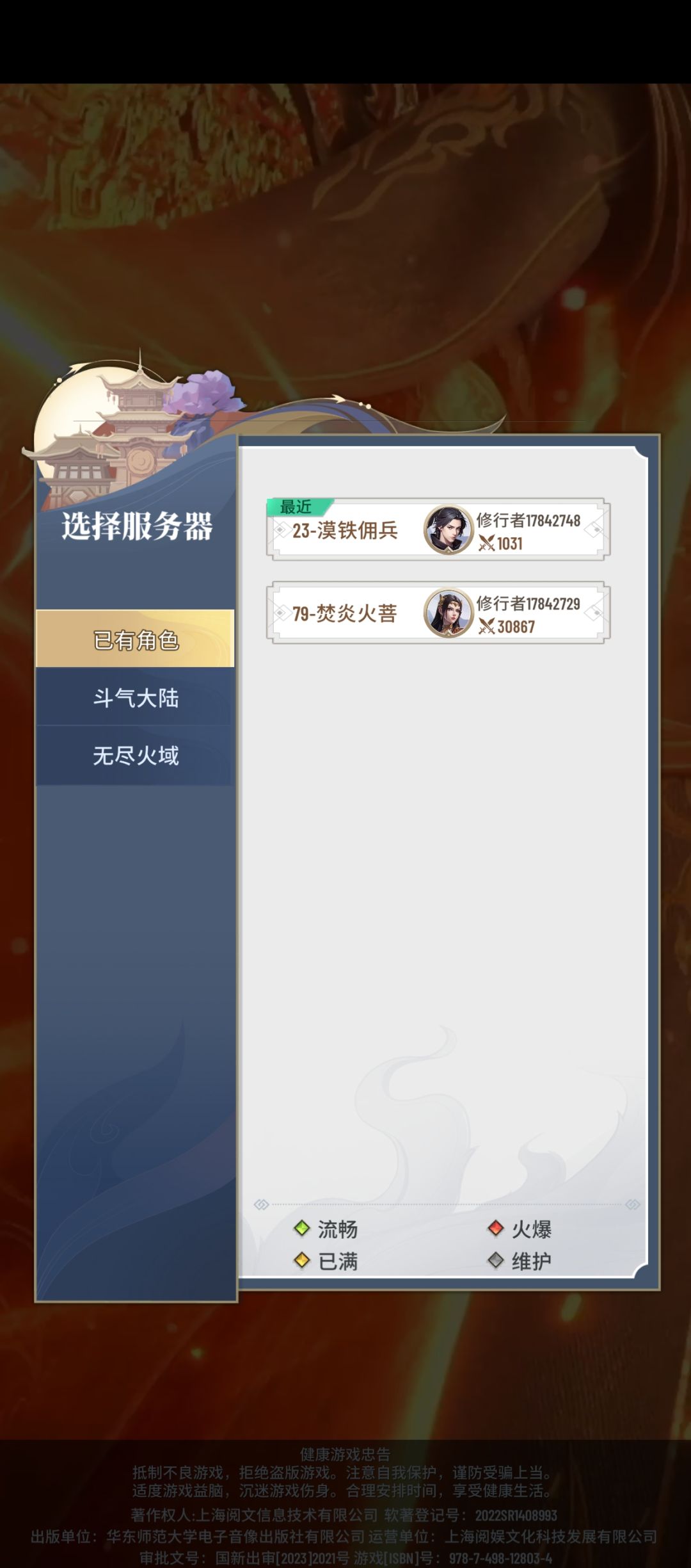691x1568 pixels.
Task: Click the green 流畅 diamond icon
Action: click(302, 1229)
